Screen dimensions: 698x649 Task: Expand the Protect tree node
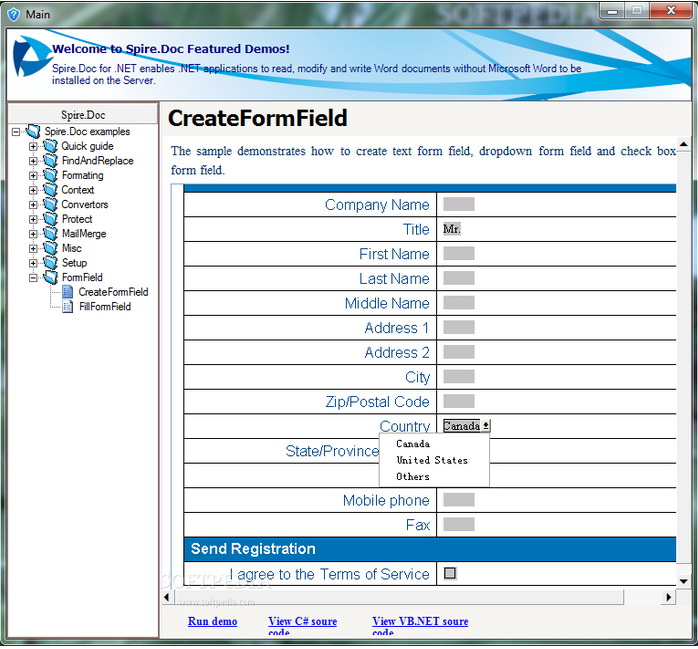(x=33, y=219)
